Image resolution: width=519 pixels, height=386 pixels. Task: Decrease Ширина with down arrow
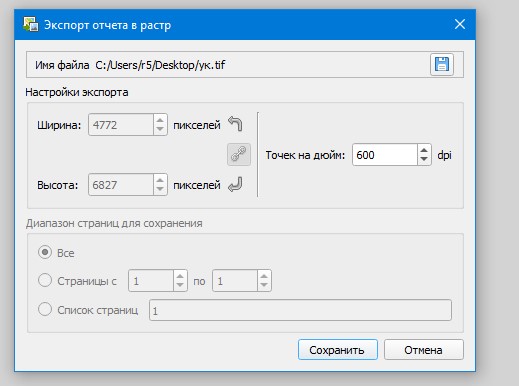(160, 129)
